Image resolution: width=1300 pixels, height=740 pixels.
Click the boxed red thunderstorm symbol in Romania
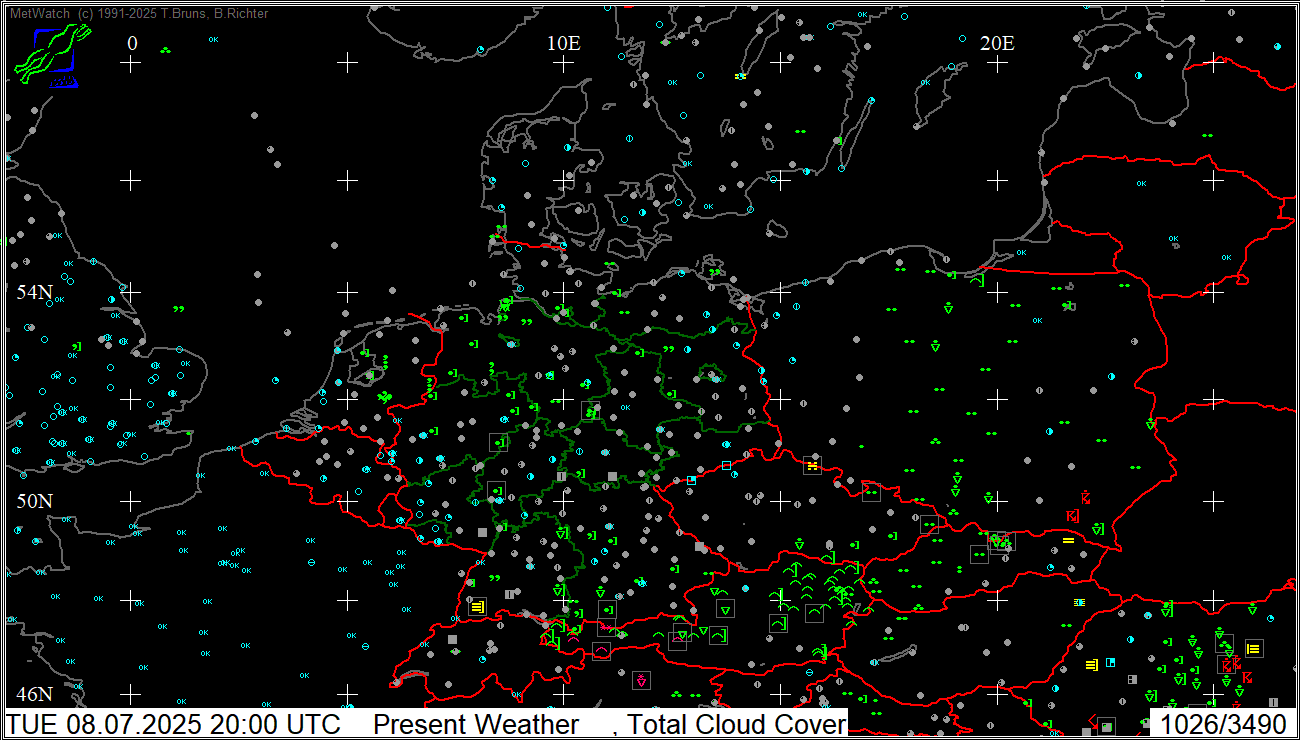pos(1226,664)
